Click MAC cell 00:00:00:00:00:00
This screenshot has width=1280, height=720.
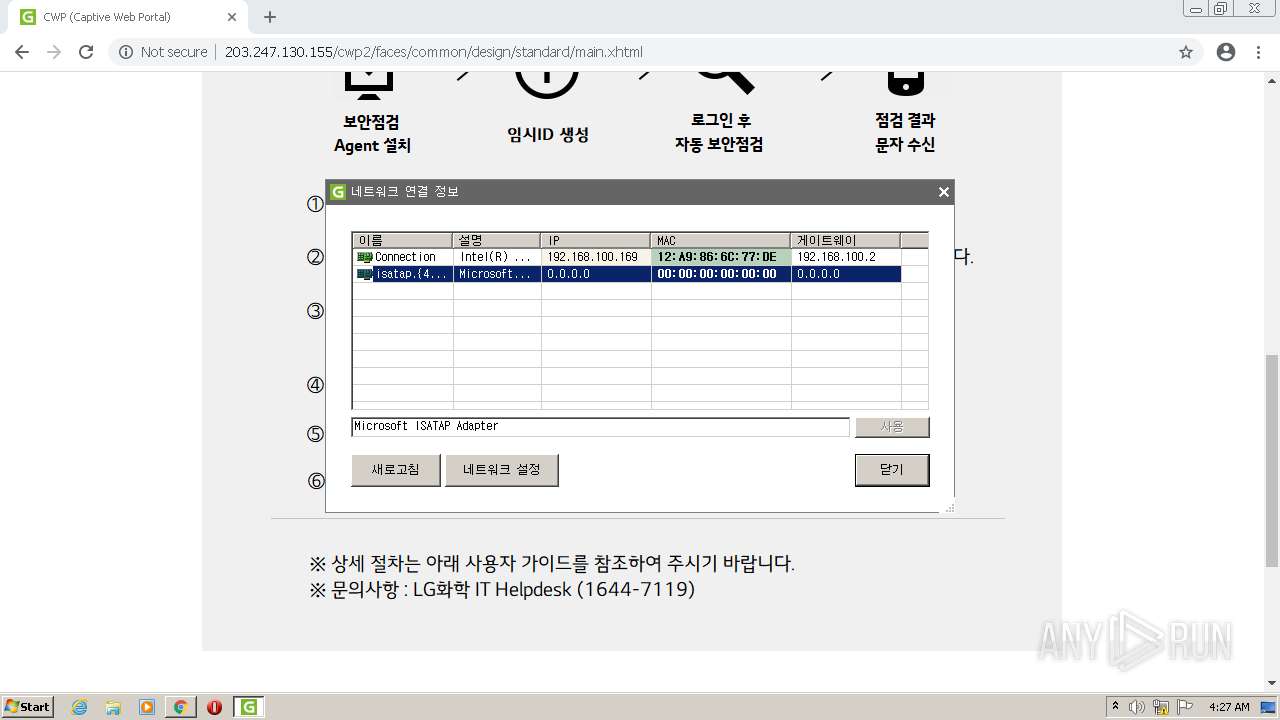[x=720, y=274]
